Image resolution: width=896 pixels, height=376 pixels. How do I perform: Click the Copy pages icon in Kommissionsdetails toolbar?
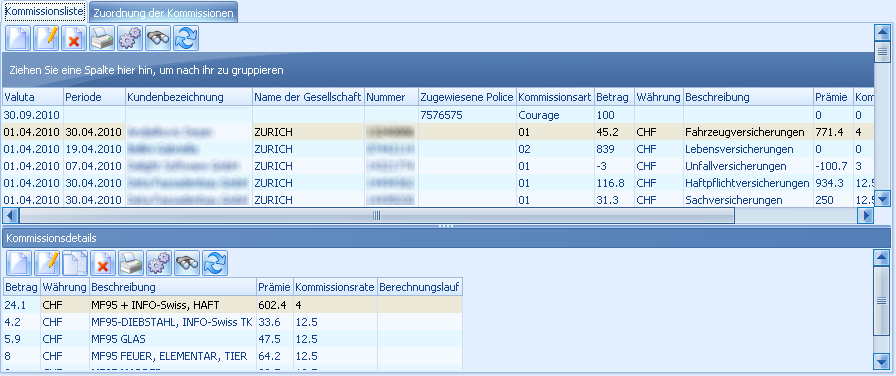pos(75,263)
